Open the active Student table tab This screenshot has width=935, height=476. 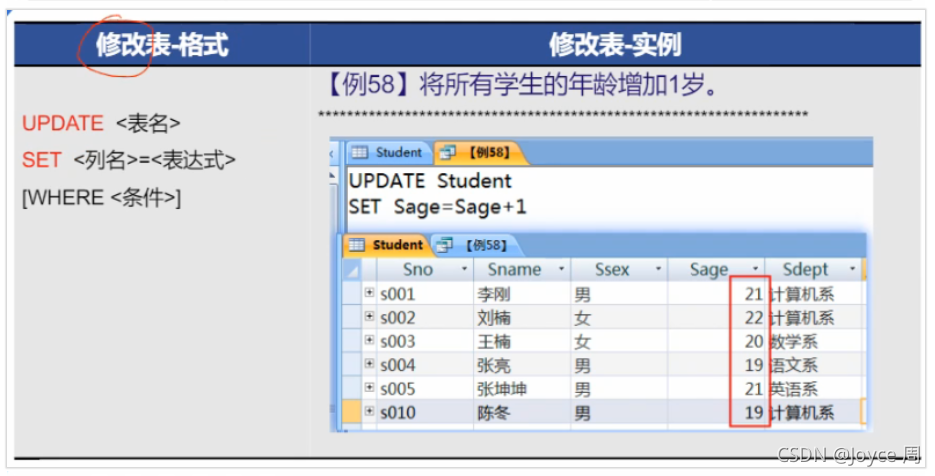coord(386,245)
